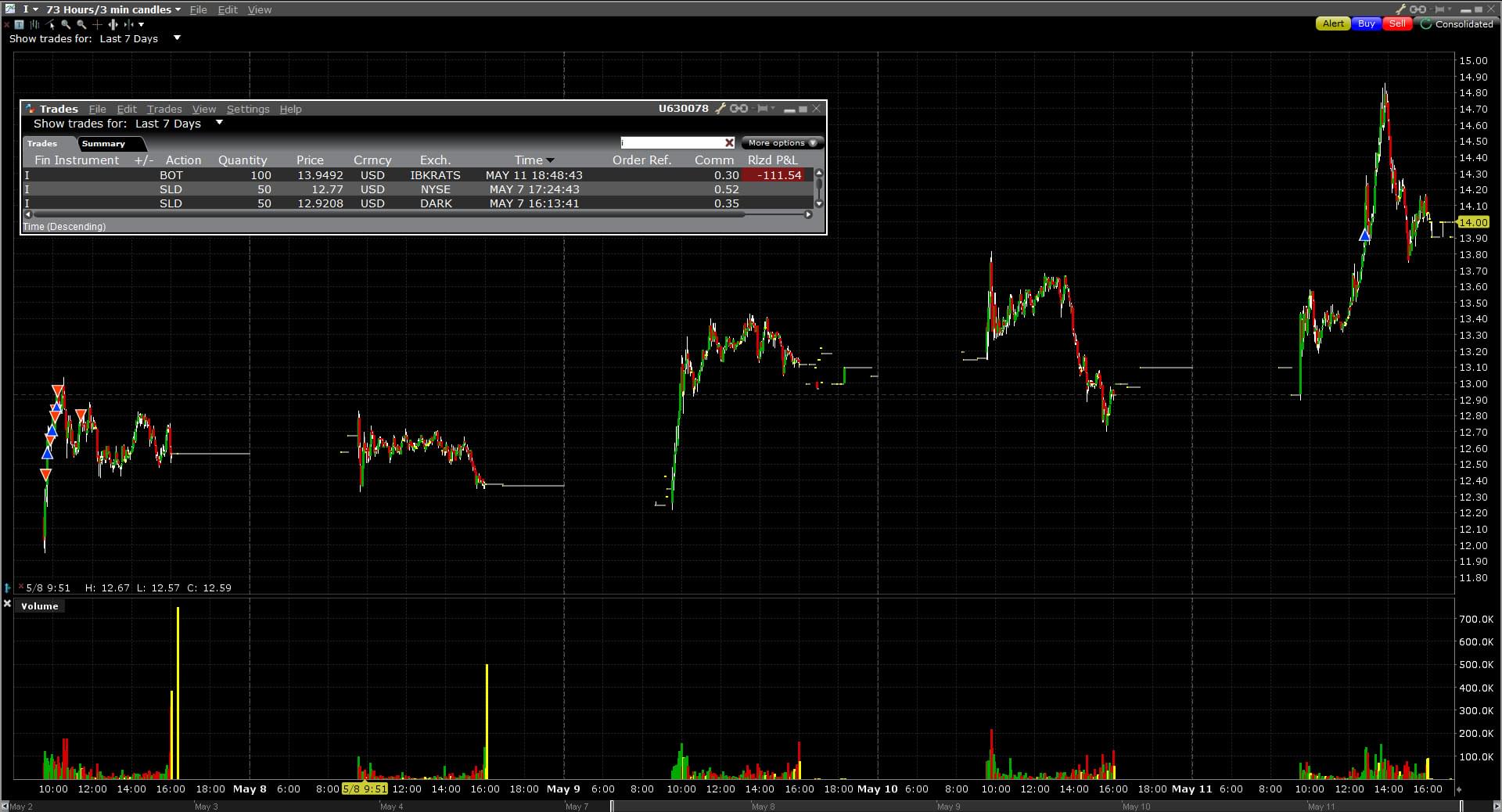The image size is (1502, 812).
Task: Activate the crosshair tool icon
Action: click(97, 24)
